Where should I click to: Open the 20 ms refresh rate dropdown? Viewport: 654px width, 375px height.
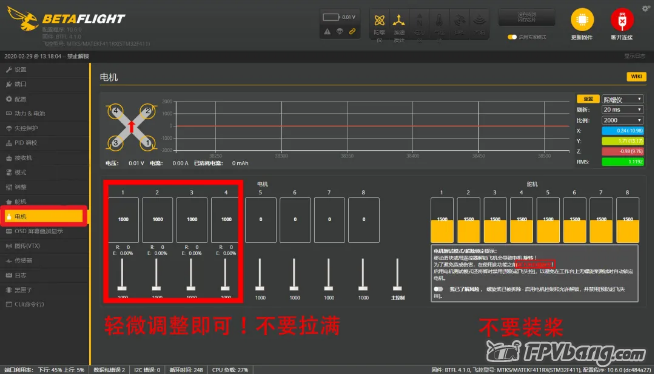[622, 110]
